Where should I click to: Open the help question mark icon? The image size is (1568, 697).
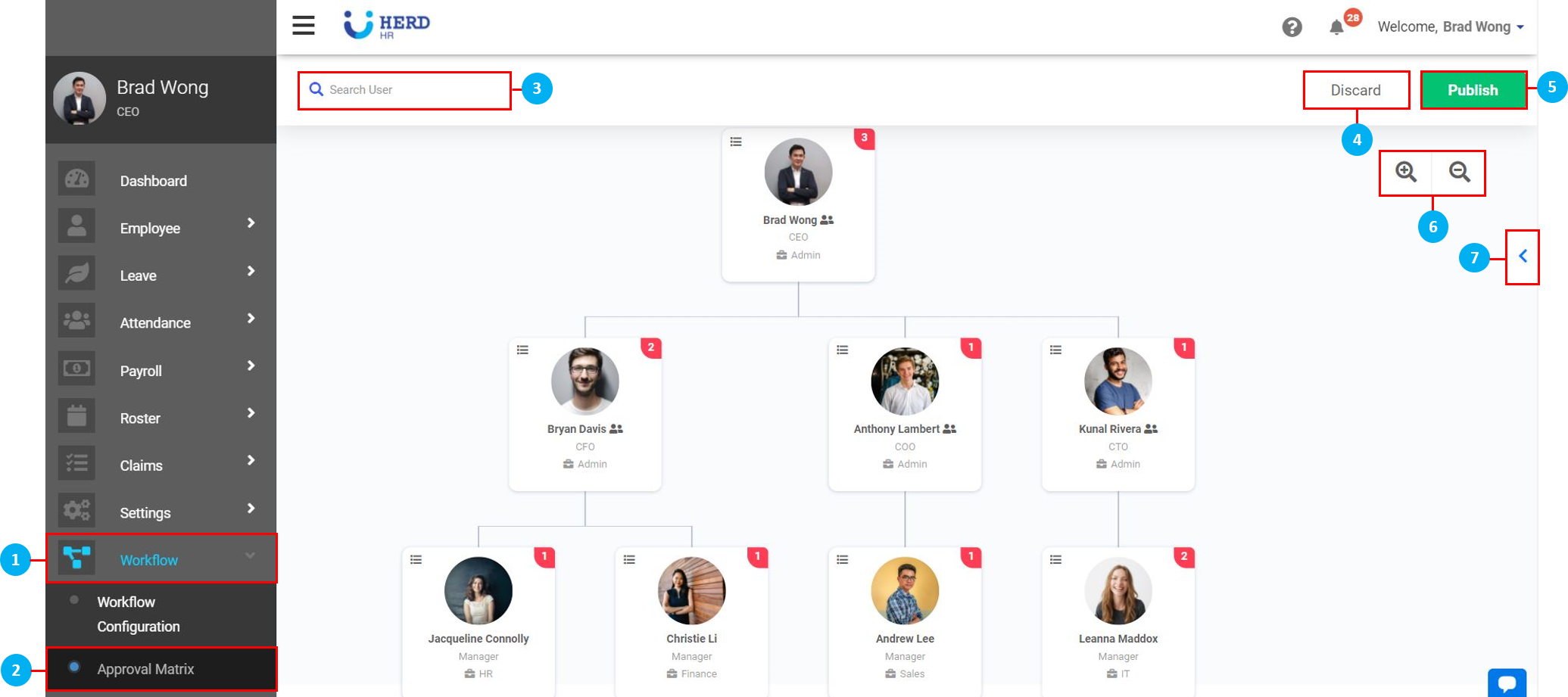(x=1292, y=27)
